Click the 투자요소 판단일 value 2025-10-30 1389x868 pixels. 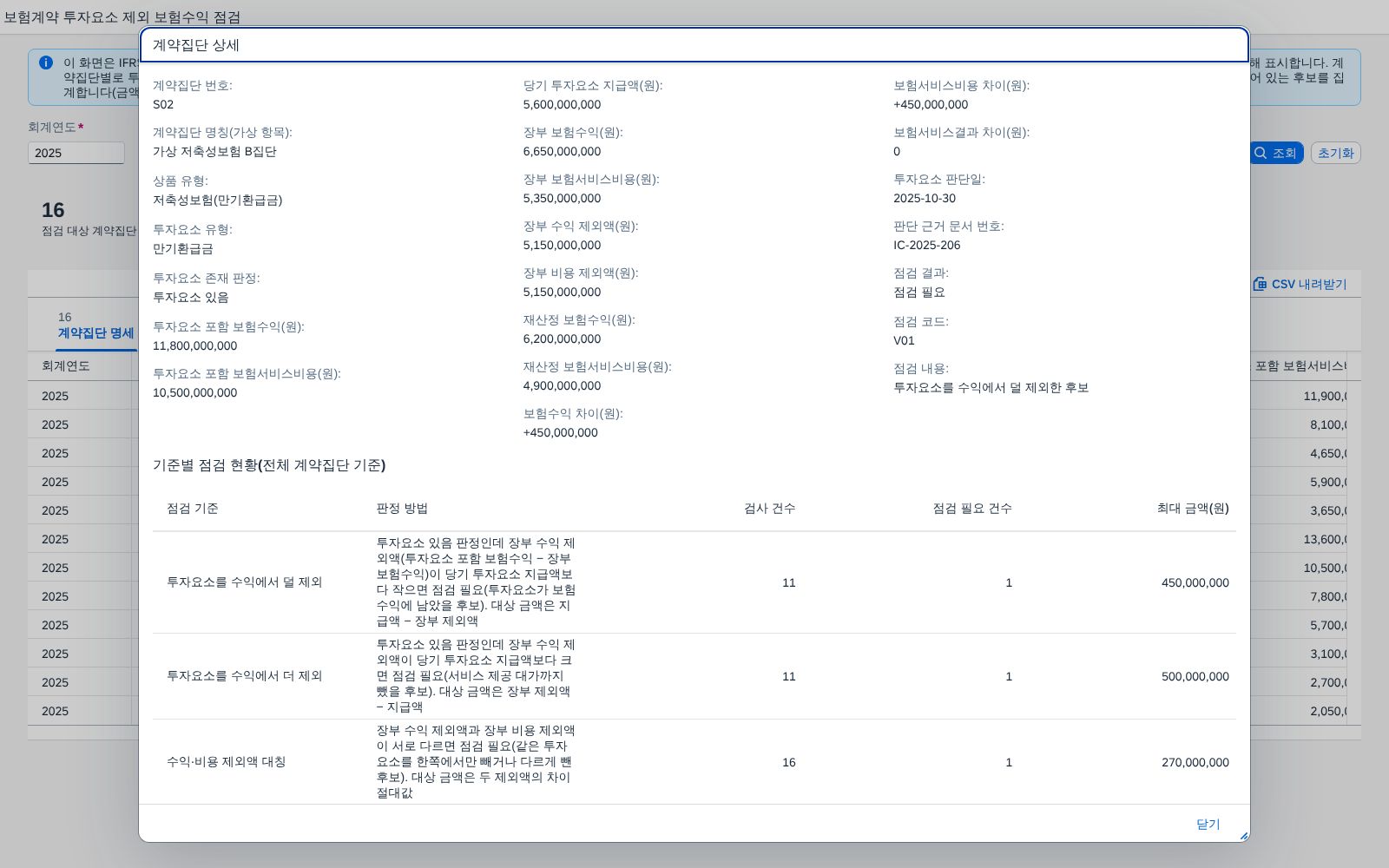pos(925,199)
